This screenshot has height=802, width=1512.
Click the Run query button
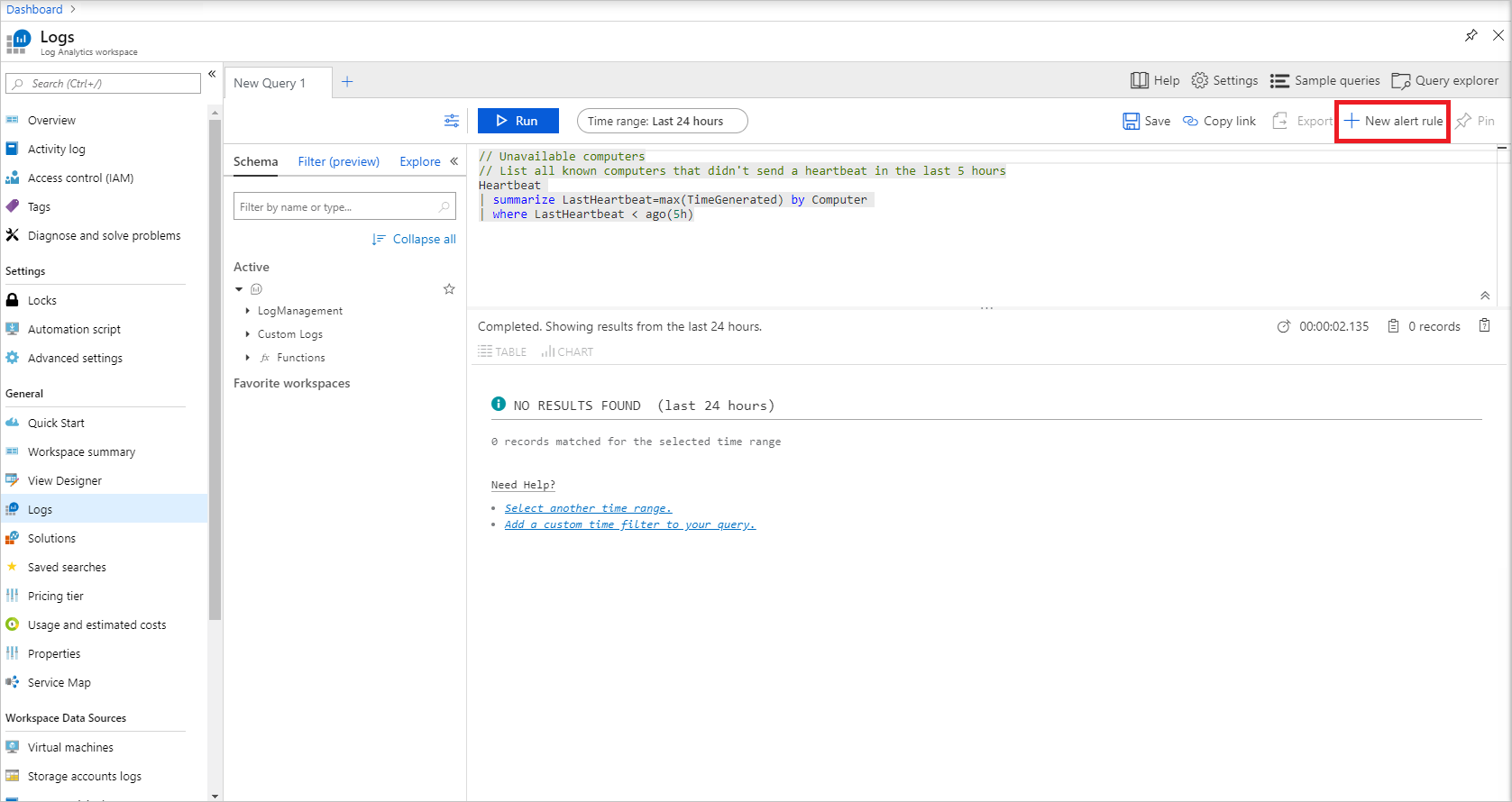tap(518, 121)
